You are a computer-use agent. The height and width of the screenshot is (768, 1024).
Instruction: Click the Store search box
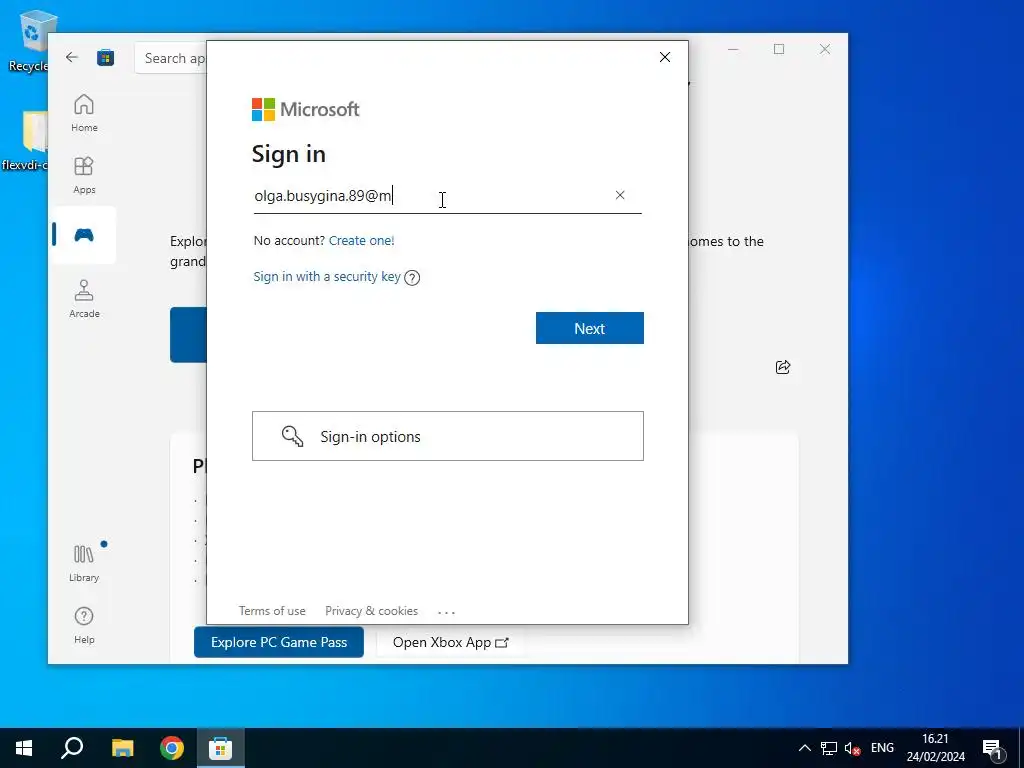[171, 58]
